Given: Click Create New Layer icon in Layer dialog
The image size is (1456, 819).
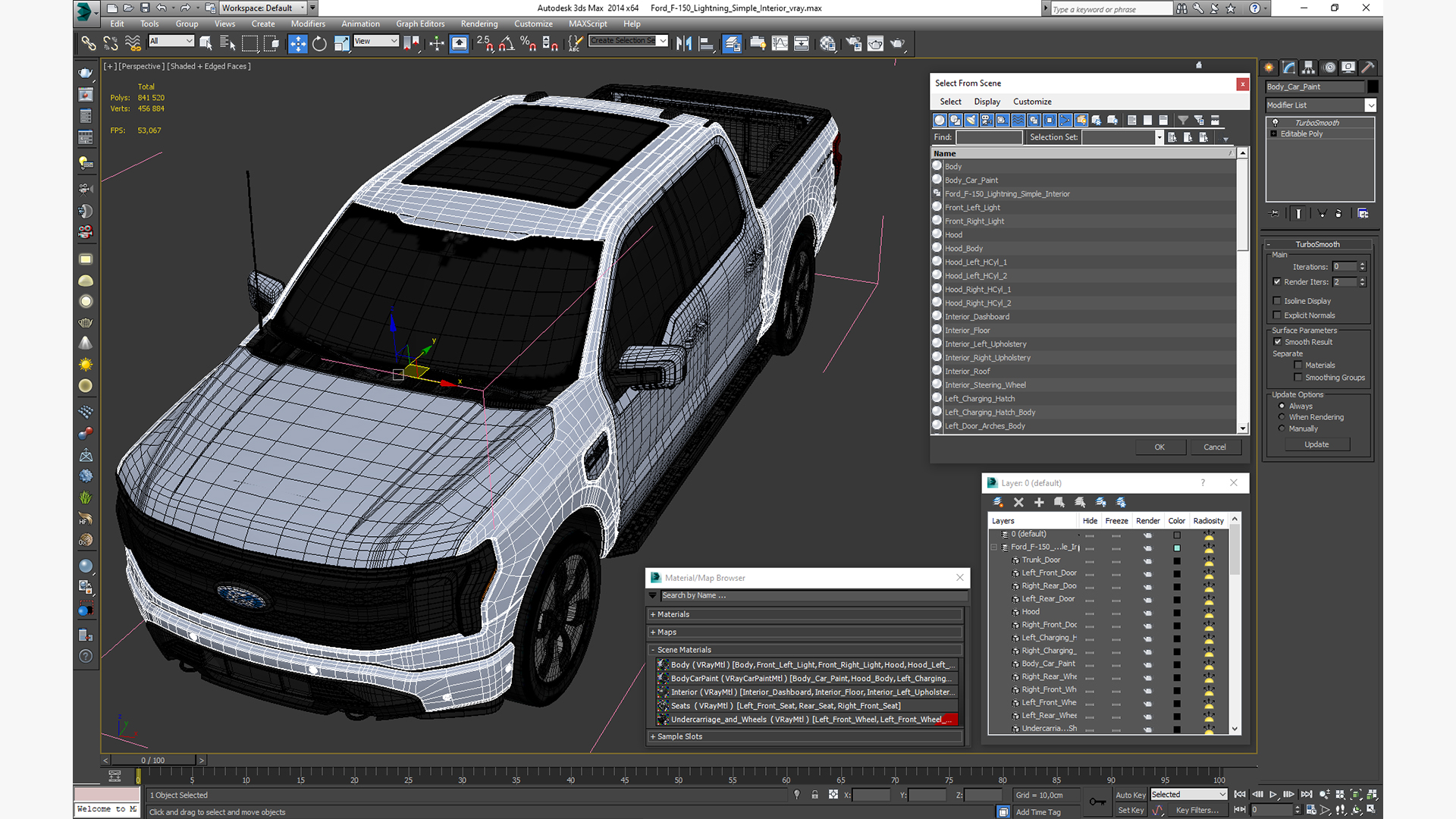Looking at the screenshot, I should coord(998,502).
